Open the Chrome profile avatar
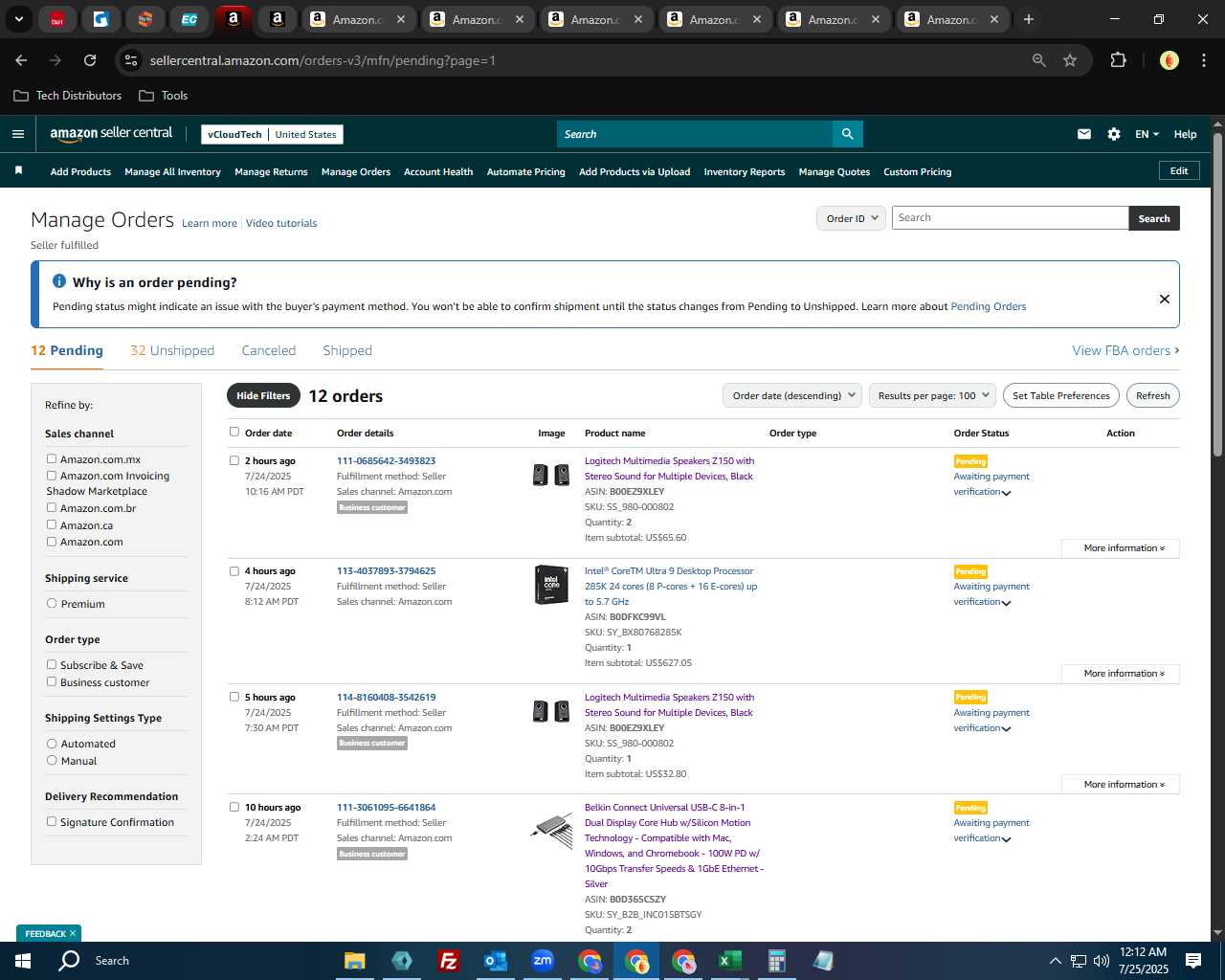1225x980 pixels. coord(1169,60)
